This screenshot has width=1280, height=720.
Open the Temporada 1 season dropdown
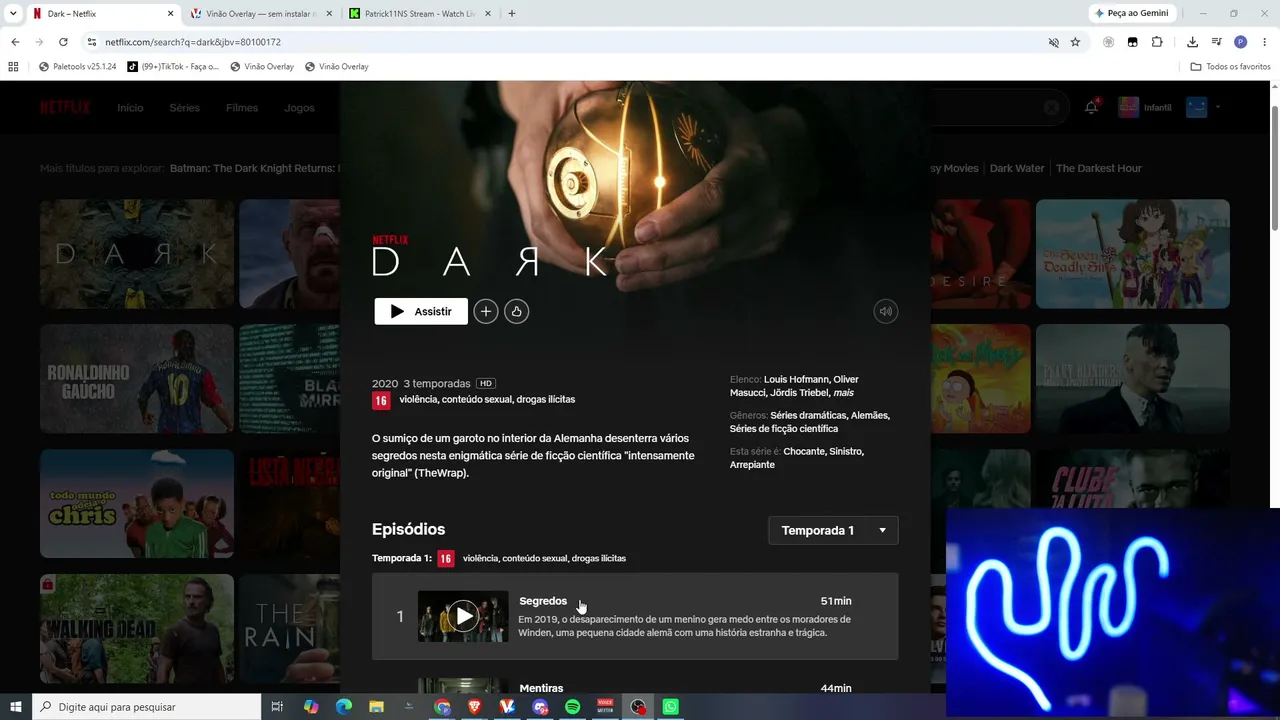click(833, 530)
